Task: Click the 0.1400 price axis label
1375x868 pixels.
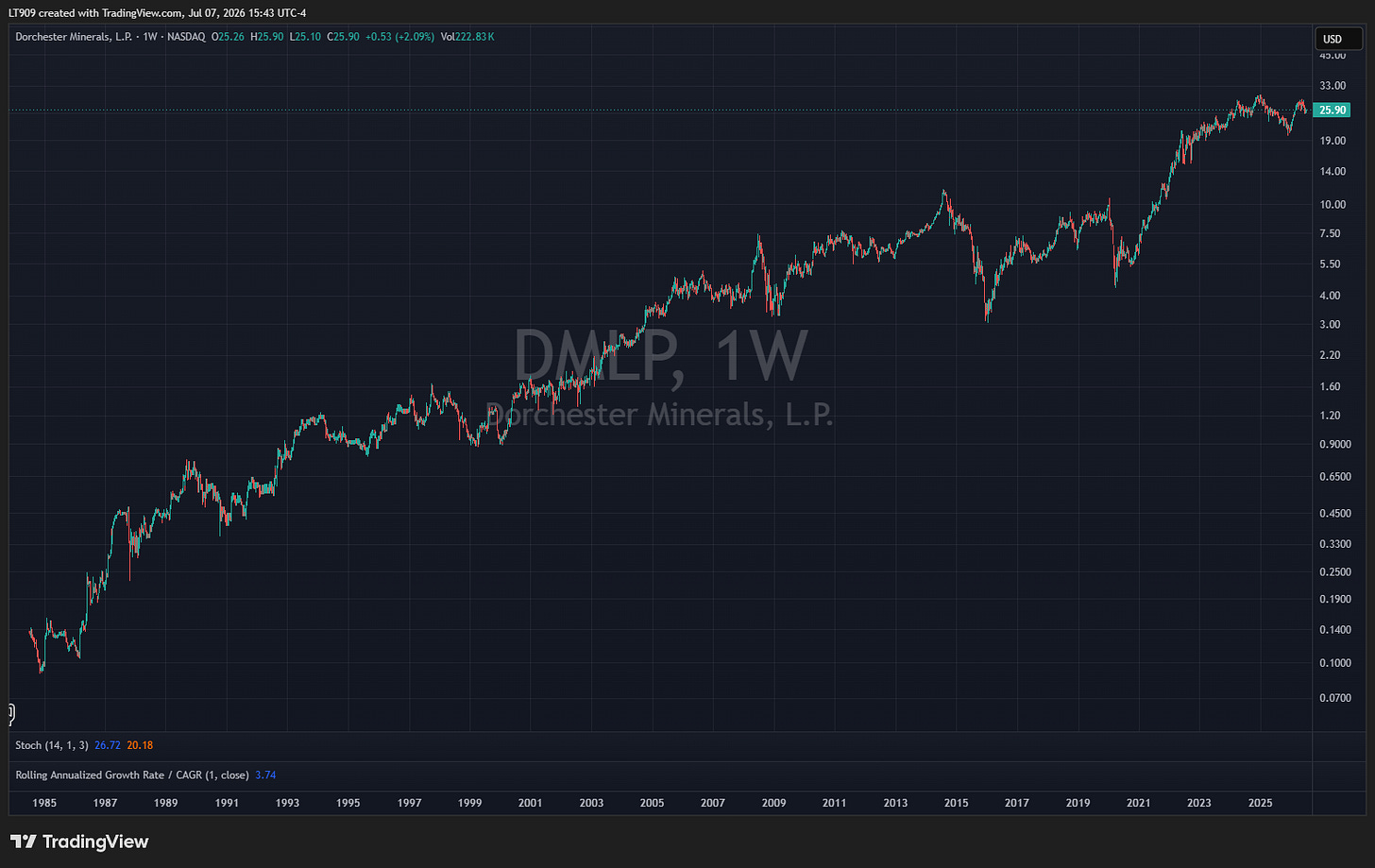Action: pos(1335,629)
